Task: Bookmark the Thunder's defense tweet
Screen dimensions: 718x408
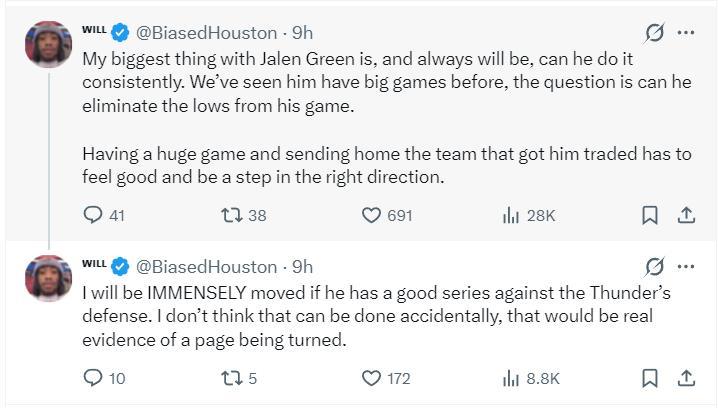Action: coord(649,378)
